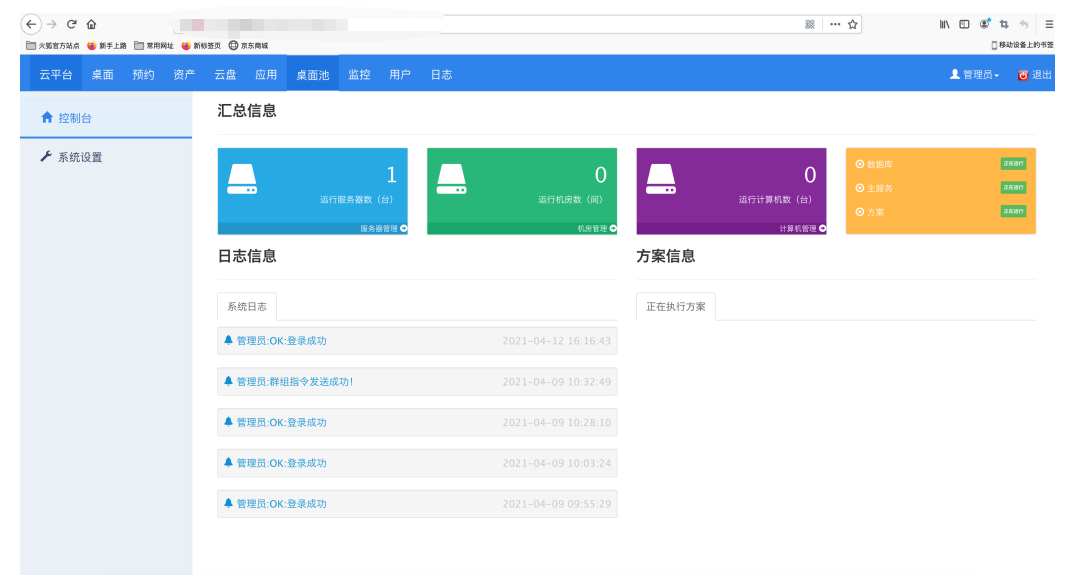Open page actions three-dot menu

pyautogui.click(x=835, y=24)
